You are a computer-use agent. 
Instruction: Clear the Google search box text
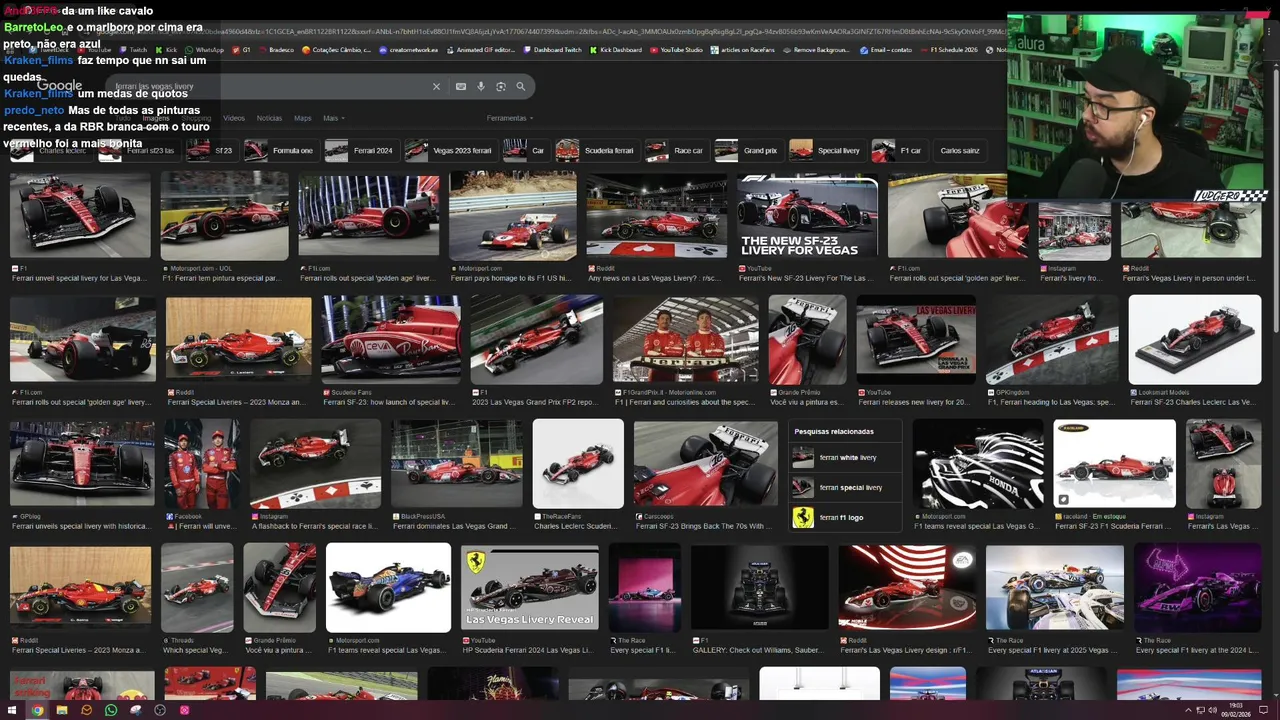coord(436,87)
